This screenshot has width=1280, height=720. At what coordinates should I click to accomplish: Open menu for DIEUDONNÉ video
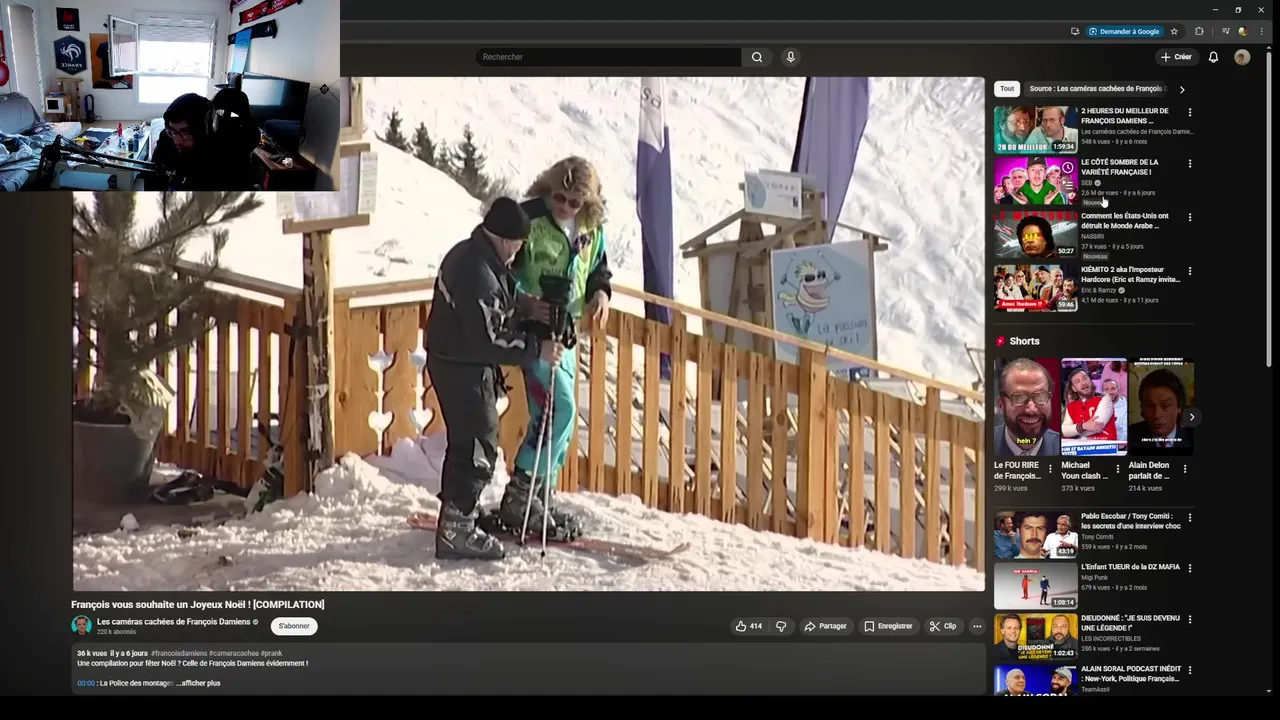point(1189,619)
